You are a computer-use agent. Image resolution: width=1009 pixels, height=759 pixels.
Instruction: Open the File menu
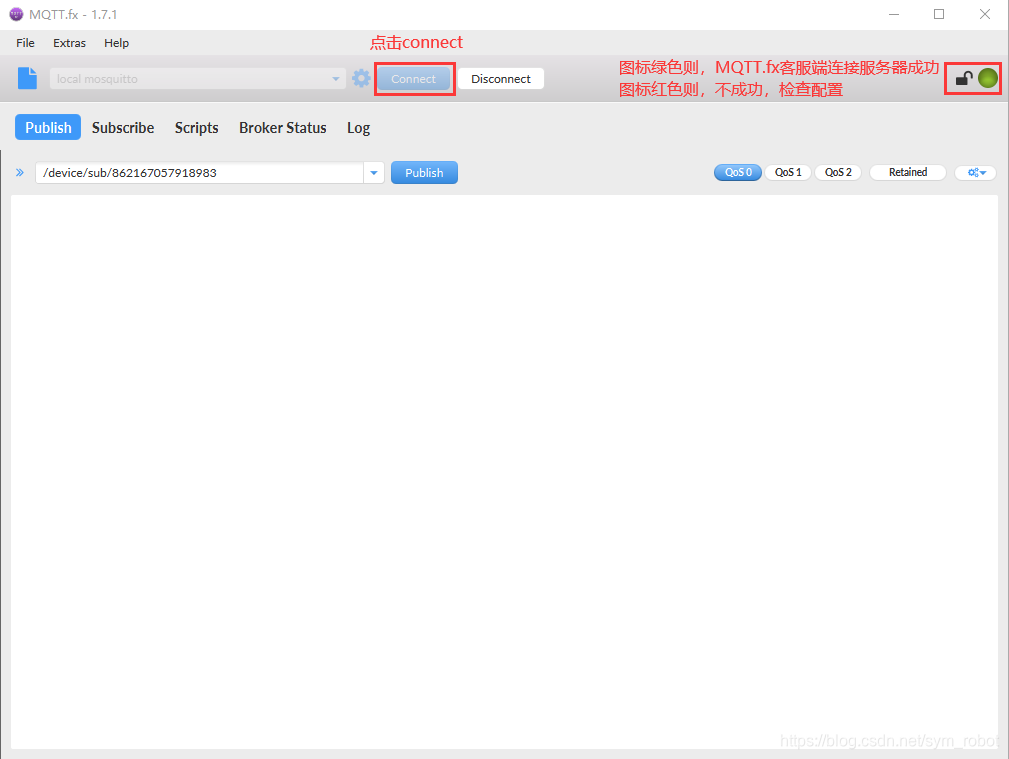tap(25, 43)
